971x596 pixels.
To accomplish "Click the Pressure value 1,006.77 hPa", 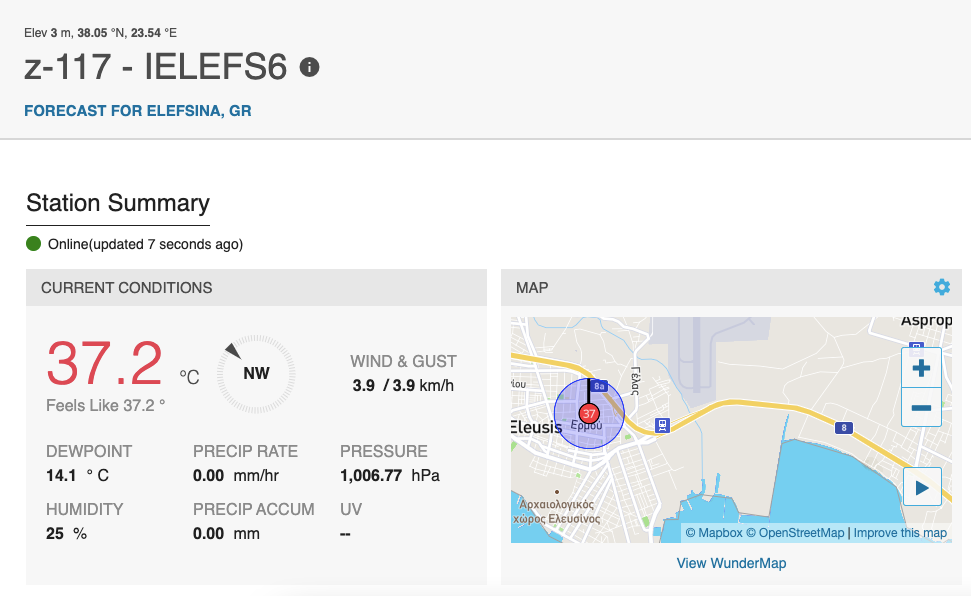I will tap(390, 476).
